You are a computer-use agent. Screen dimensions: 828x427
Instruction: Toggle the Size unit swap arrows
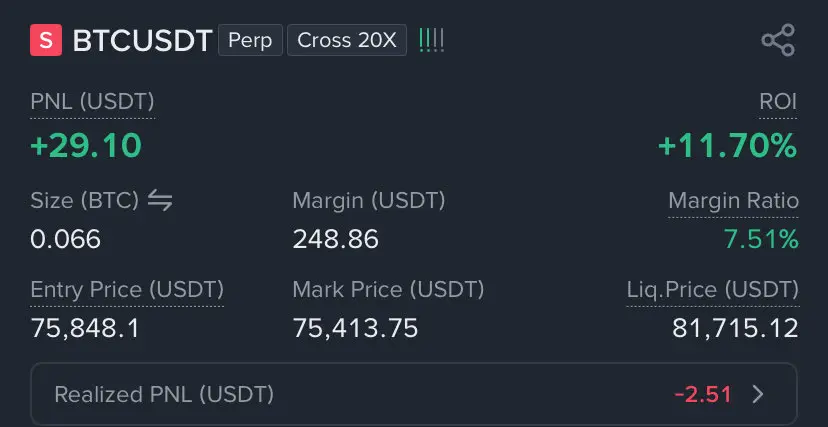[x=160, y=200]
